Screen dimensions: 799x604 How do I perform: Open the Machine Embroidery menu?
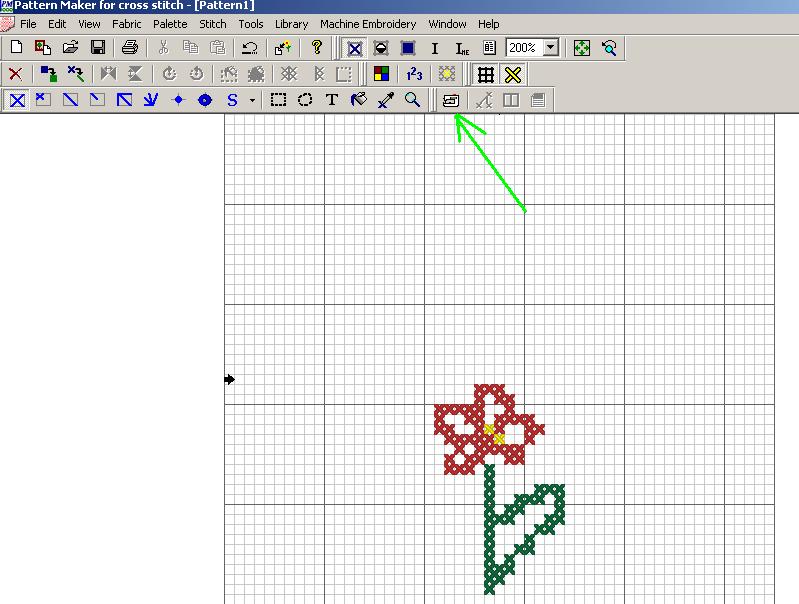368,23
